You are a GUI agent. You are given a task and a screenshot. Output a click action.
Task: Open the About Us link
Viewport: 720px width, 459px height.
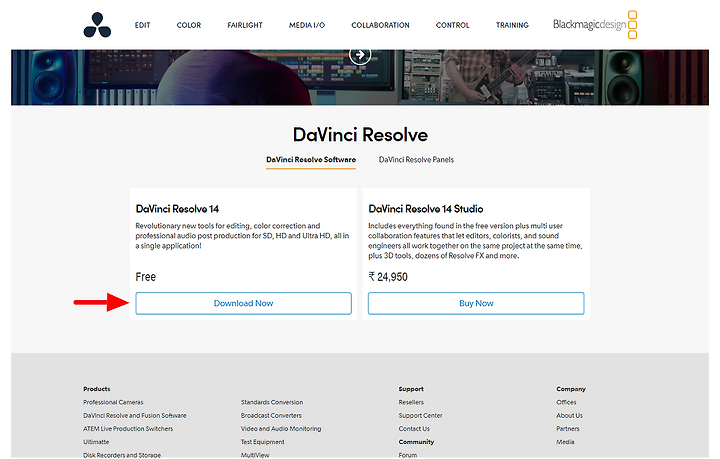point(569,415)
